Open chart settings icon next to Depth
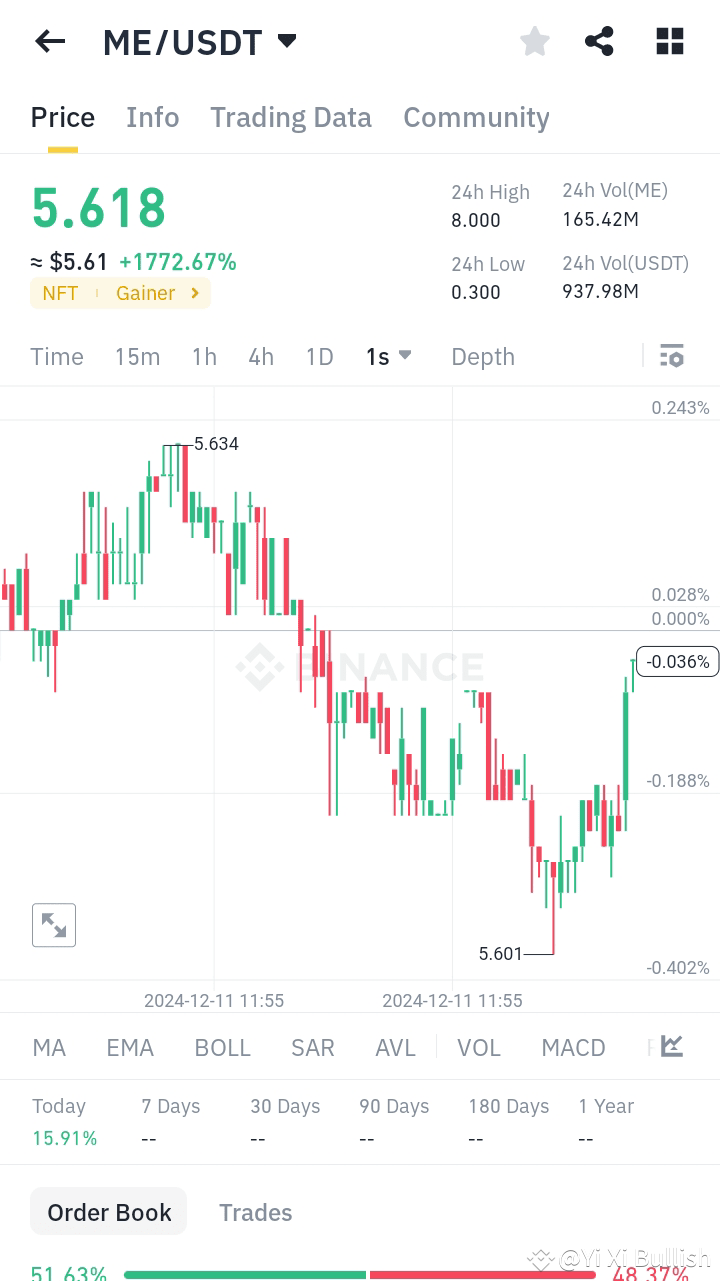 click(x=671, y=356)
